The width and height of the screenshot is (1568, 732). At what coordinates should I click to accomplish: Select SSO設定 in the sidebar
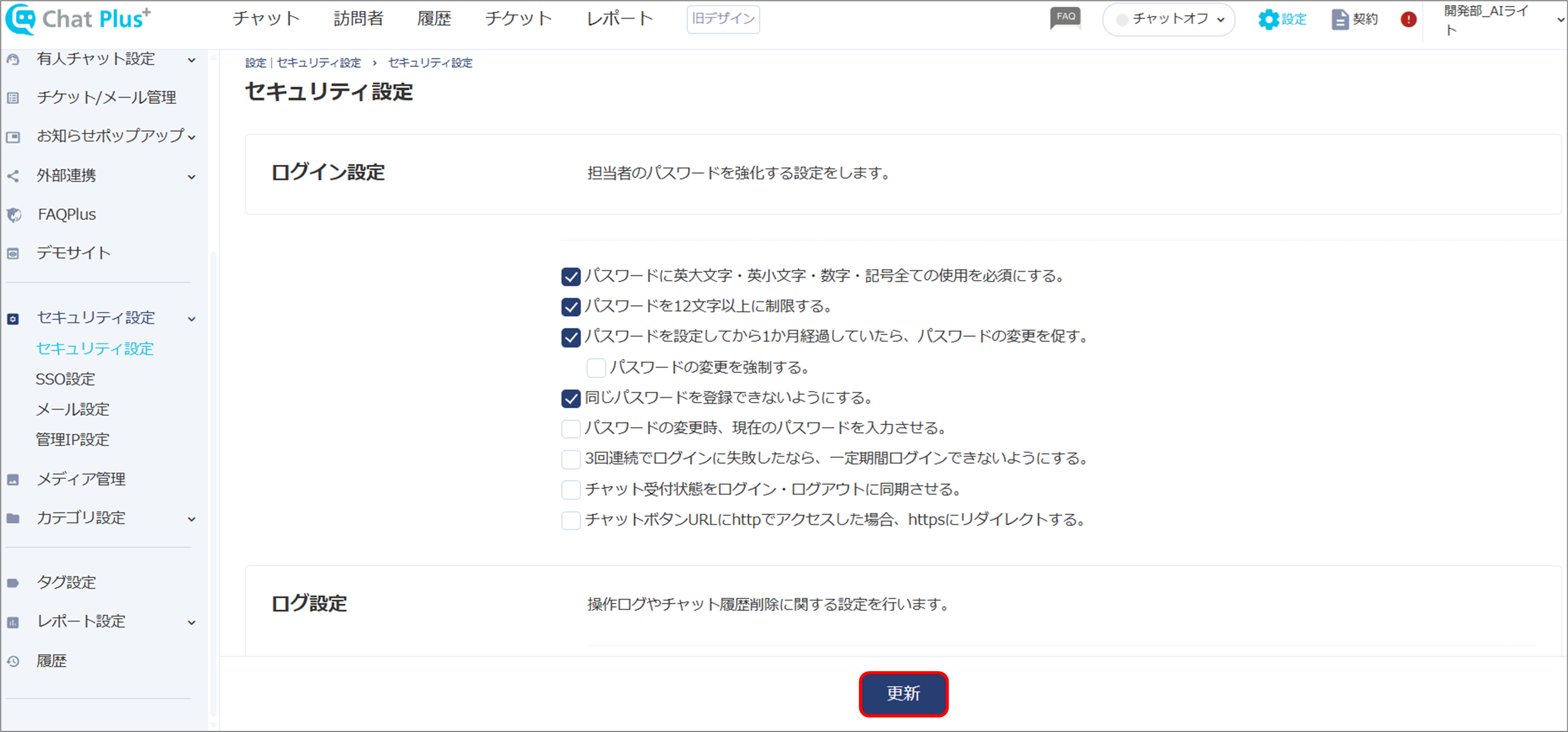pyautogui.click(x=65, y=379)
